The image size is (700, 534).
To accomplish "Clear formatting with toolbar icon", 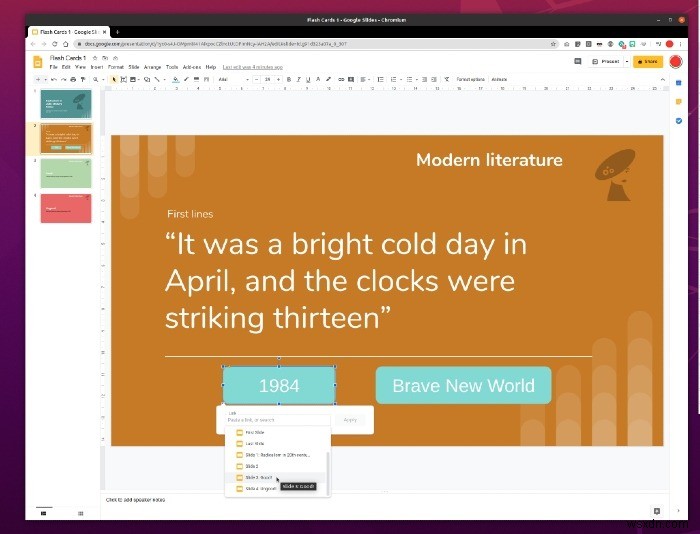I will (x=447, y=79).
